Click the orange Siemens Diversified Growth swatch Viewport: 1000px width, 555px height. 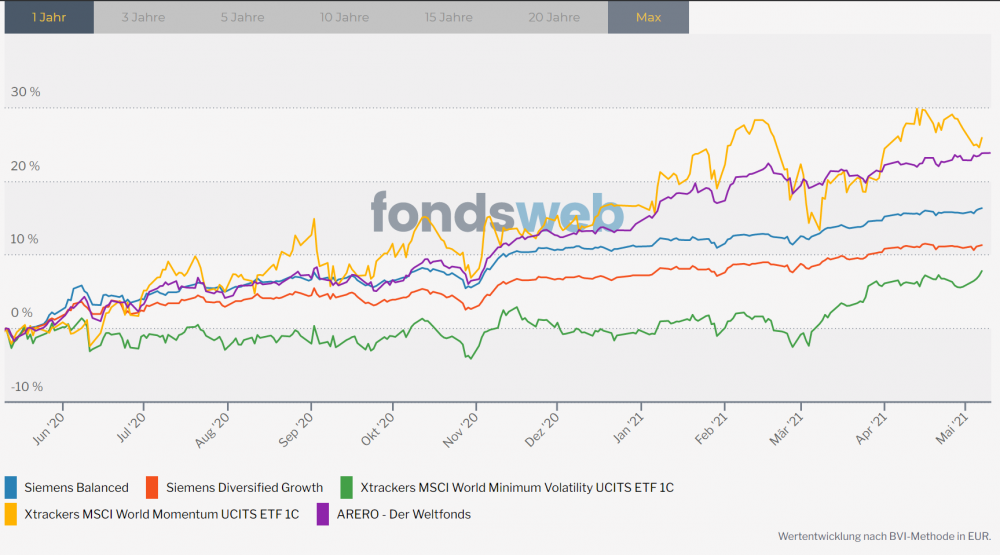pyautogui.click(x=152, y=488)
